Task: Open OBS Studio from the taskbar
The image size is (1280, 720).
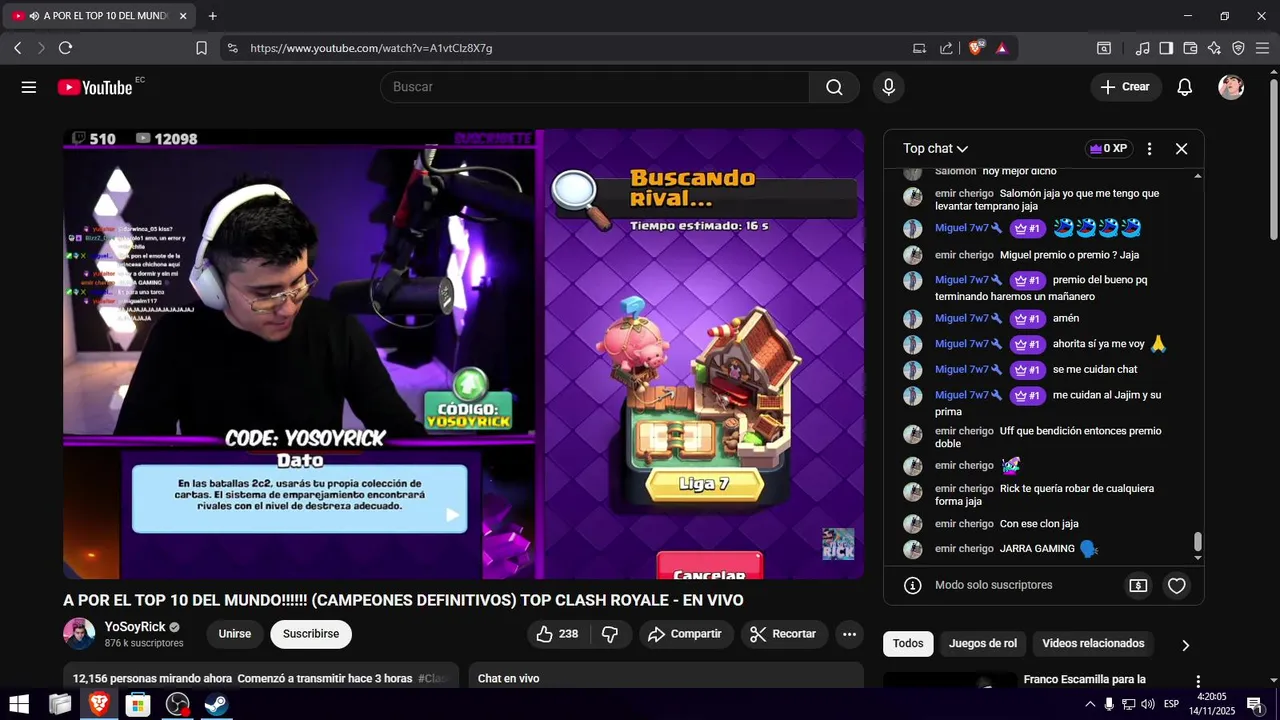Action: (177, 705)
